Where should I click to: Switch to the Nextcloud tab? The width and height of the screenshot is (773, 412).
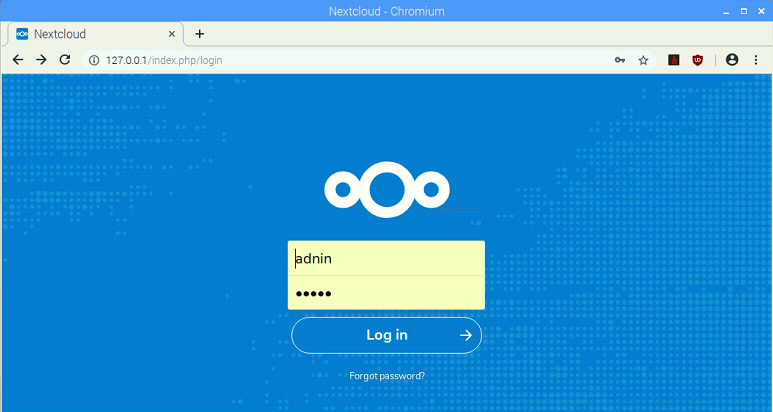(x=97, y=34)
